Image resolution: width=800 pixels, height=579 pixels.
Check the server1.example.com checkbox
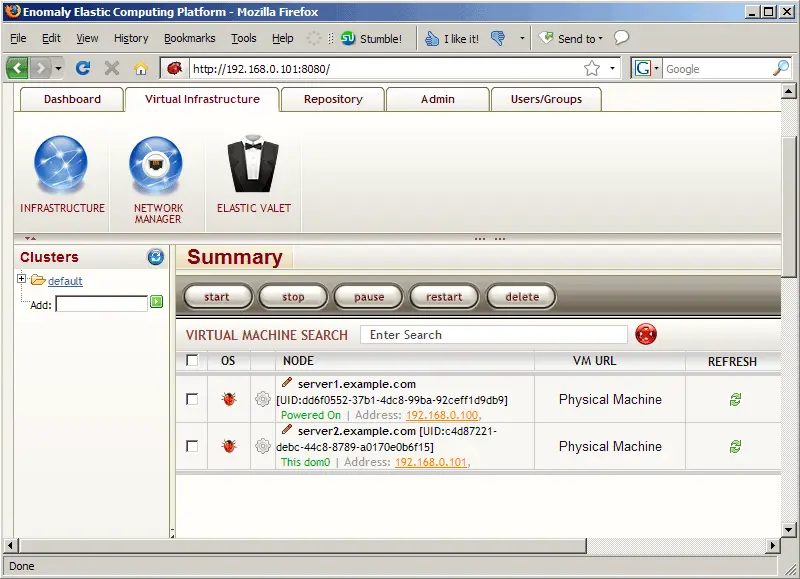(x=192, y=399)
